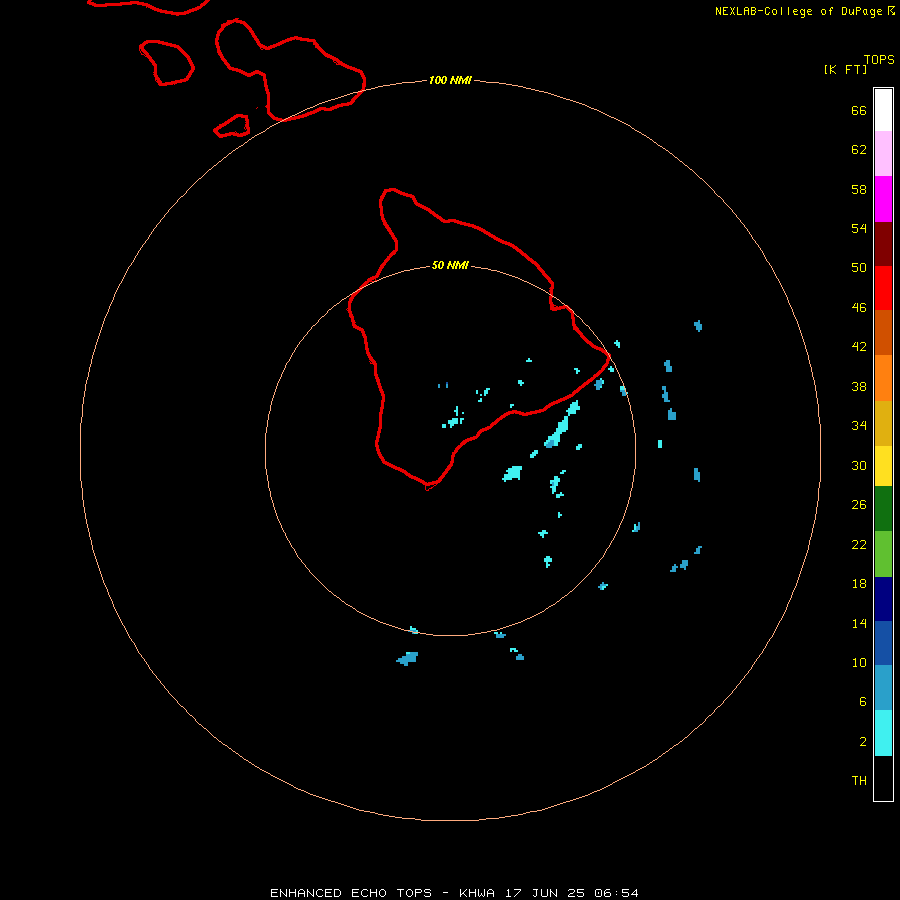Click the magenta legend swatch
900x900 pixels.
tap(883, 199)
